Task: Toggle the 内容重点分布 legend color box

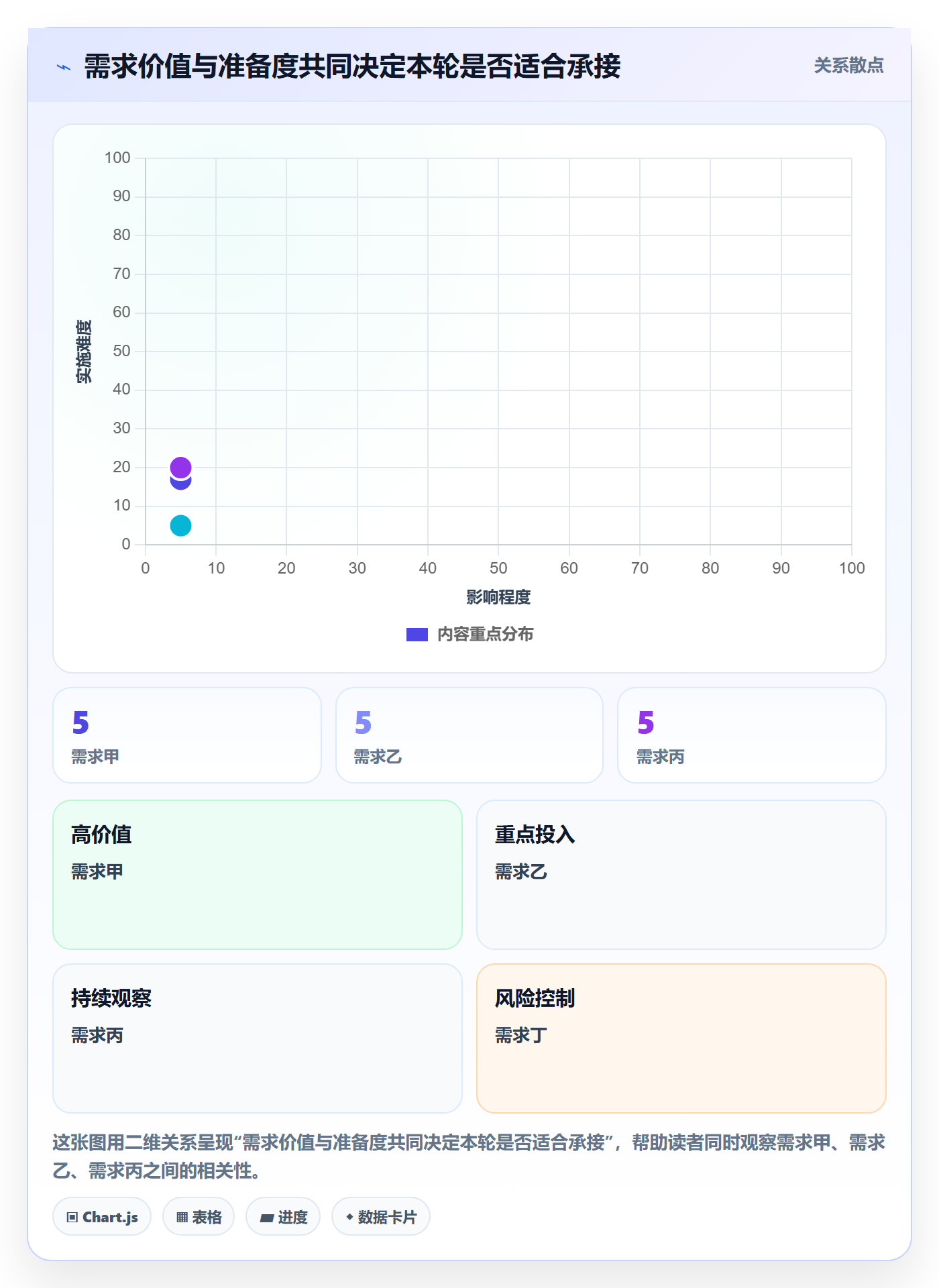Action: click(x=417, y=634)
